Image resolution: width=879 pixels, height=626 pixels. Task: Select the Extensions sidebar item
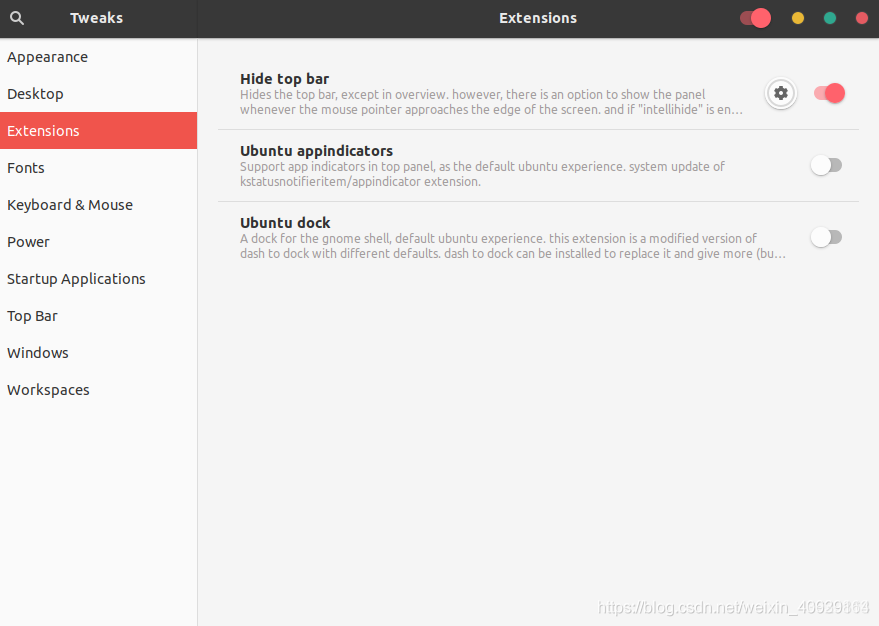pos(99,131)
